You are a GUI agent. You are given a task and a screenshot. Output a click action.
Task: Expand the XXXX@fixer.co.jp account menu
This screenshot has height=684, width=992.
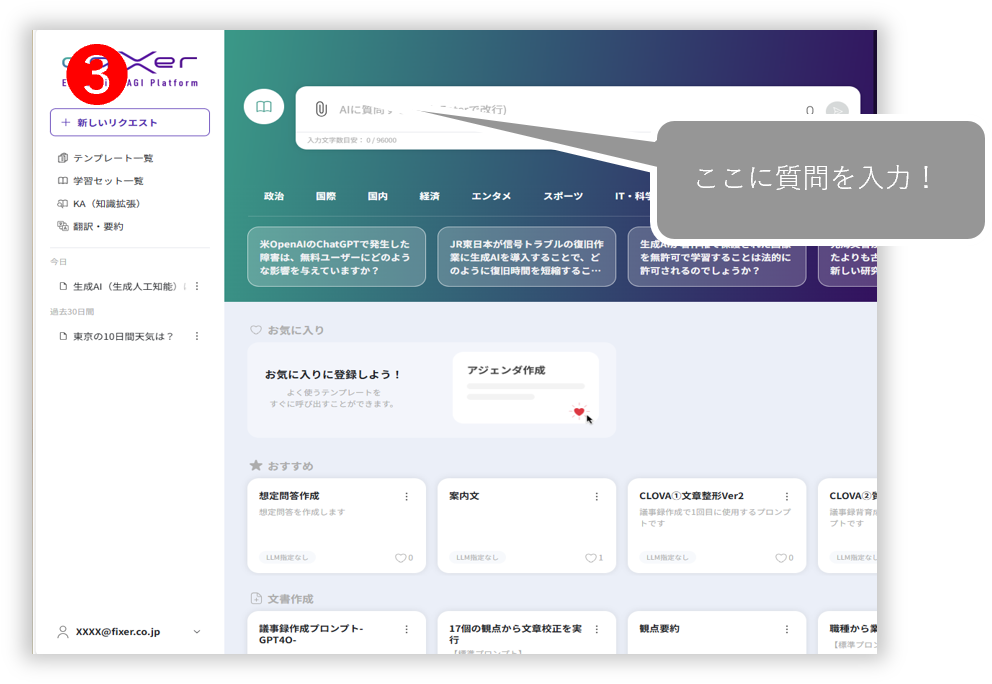coord(196,632)
